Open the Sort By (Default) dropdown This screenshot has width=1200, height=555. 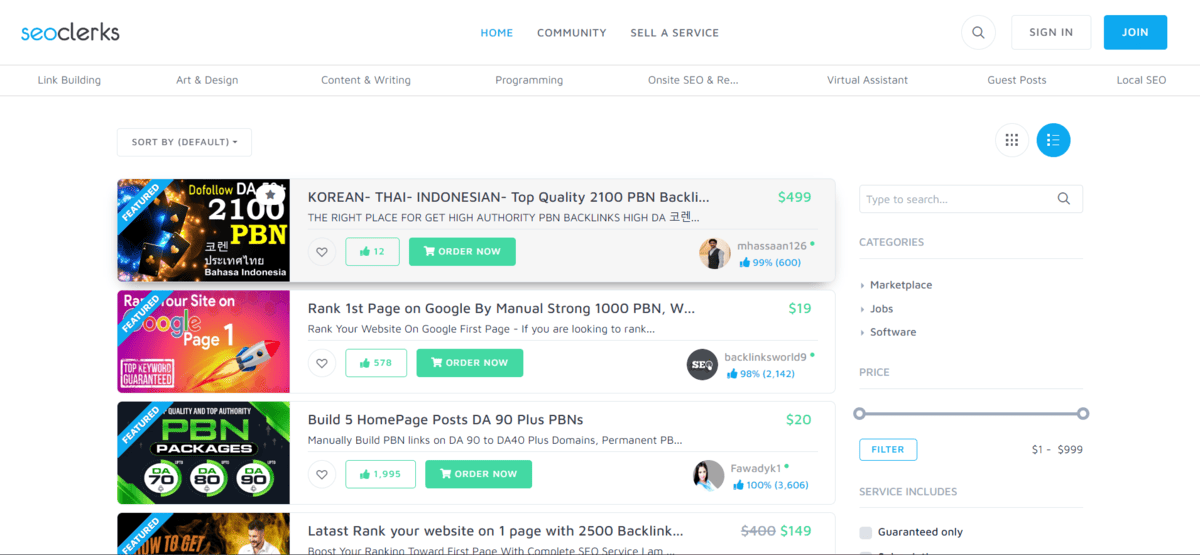tap(184, 142)
